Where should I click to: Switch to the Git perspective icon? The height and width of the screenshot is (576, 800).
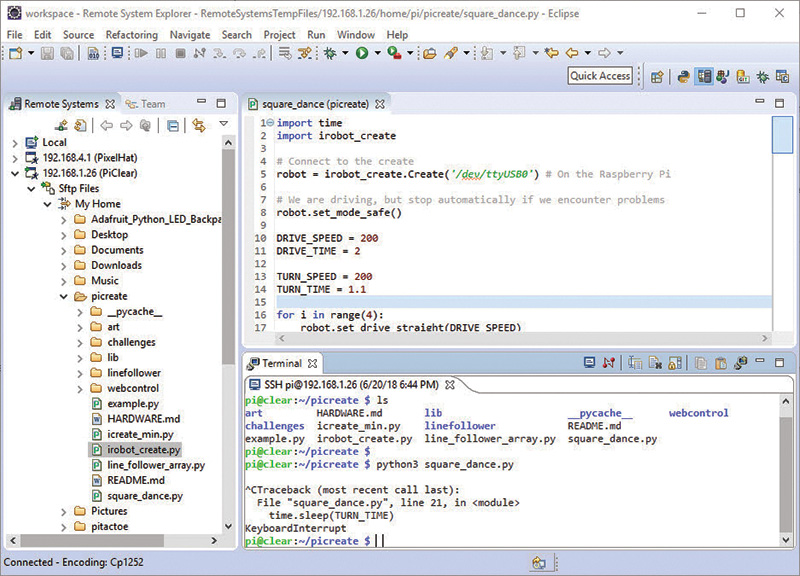tap(743, 77)
